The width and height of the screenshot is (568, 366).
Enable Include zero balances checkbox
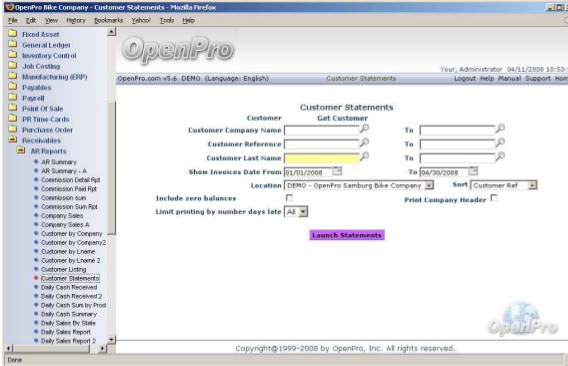coord(289,198)
